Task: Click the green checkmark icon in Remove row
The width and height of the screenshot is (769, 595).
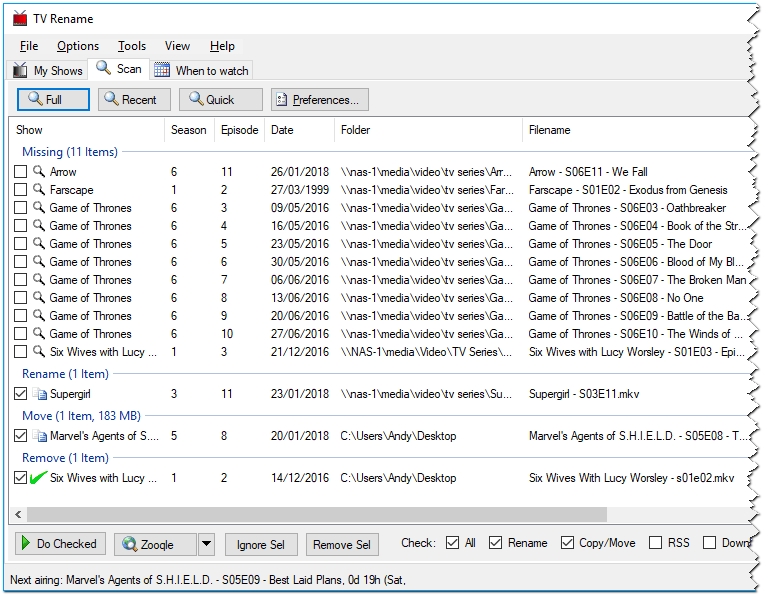Action: point(39,478)
